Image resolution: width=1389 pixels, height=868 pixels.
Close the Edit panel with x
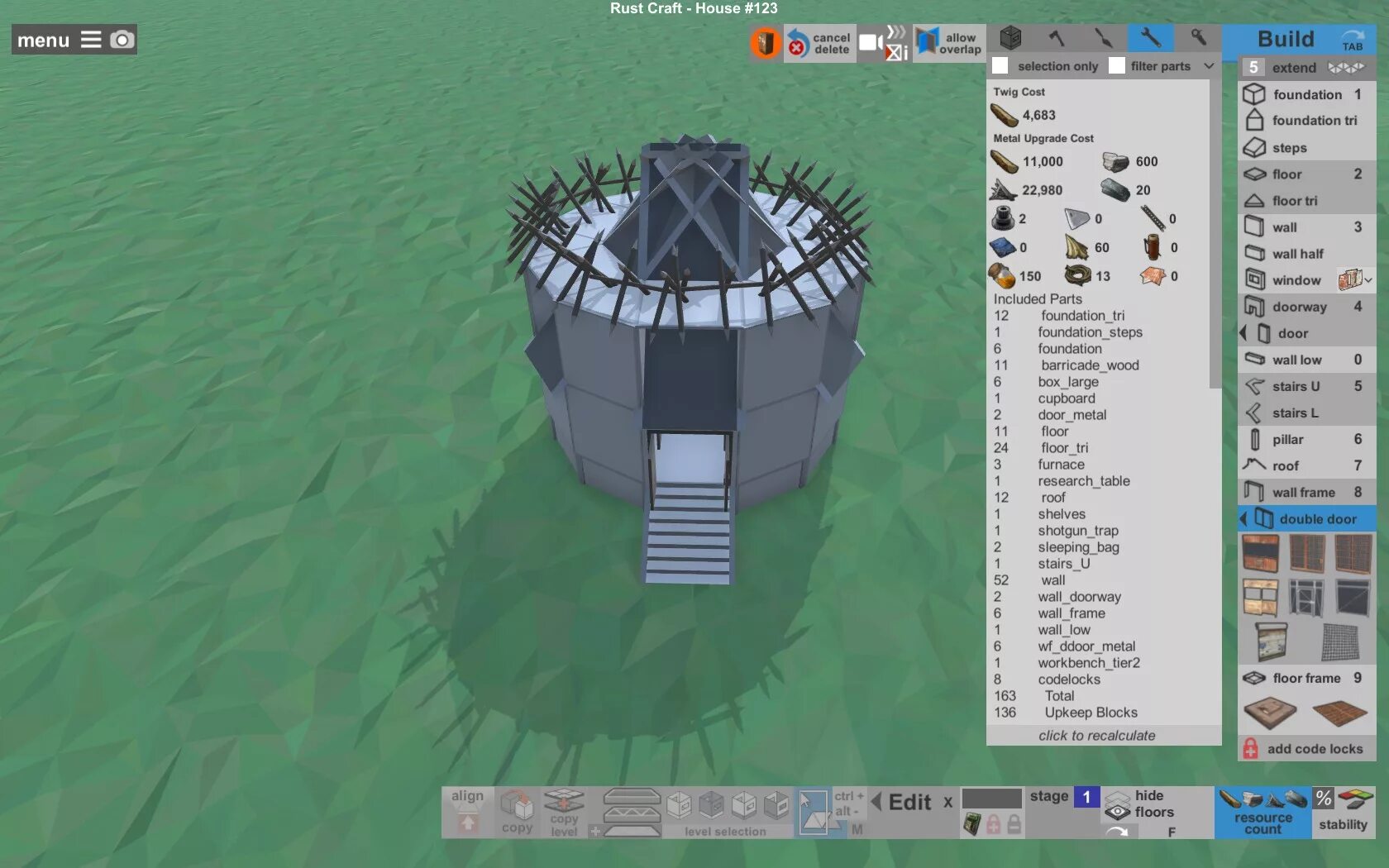click(x=948, y=802)
